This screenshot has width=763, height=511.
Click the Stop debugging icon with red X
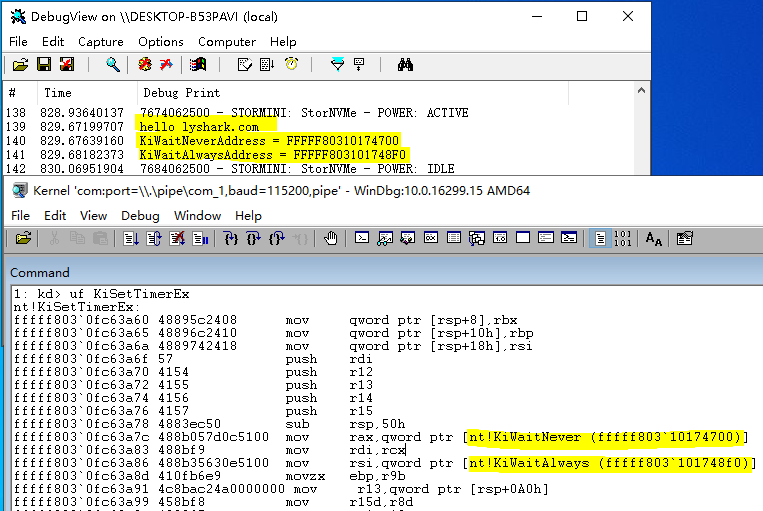click(x=177, y=238)
